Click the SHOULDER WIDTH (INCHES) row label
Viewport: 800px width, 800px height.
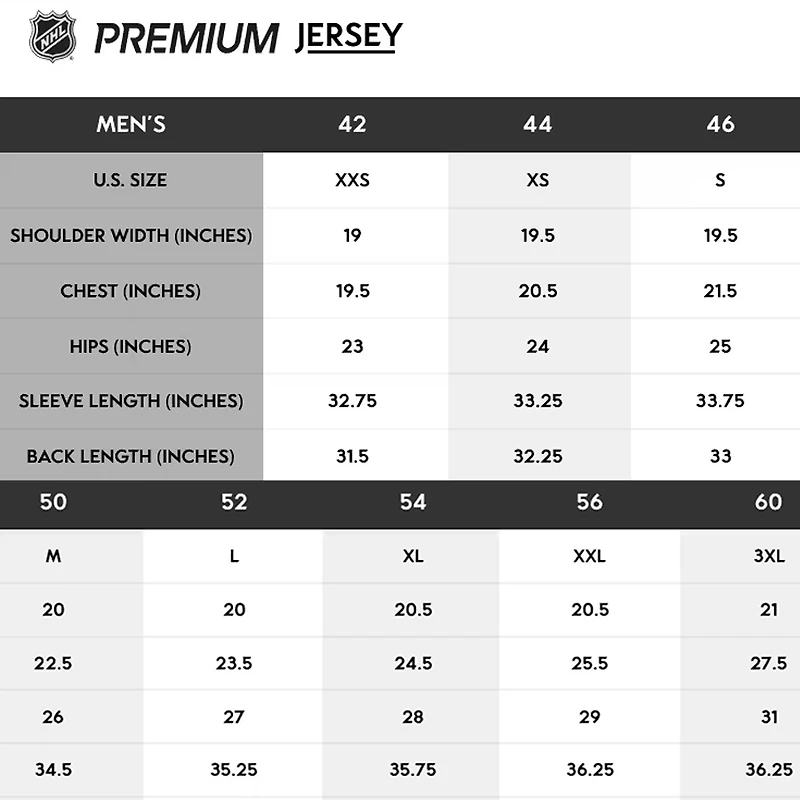(131, 236)
